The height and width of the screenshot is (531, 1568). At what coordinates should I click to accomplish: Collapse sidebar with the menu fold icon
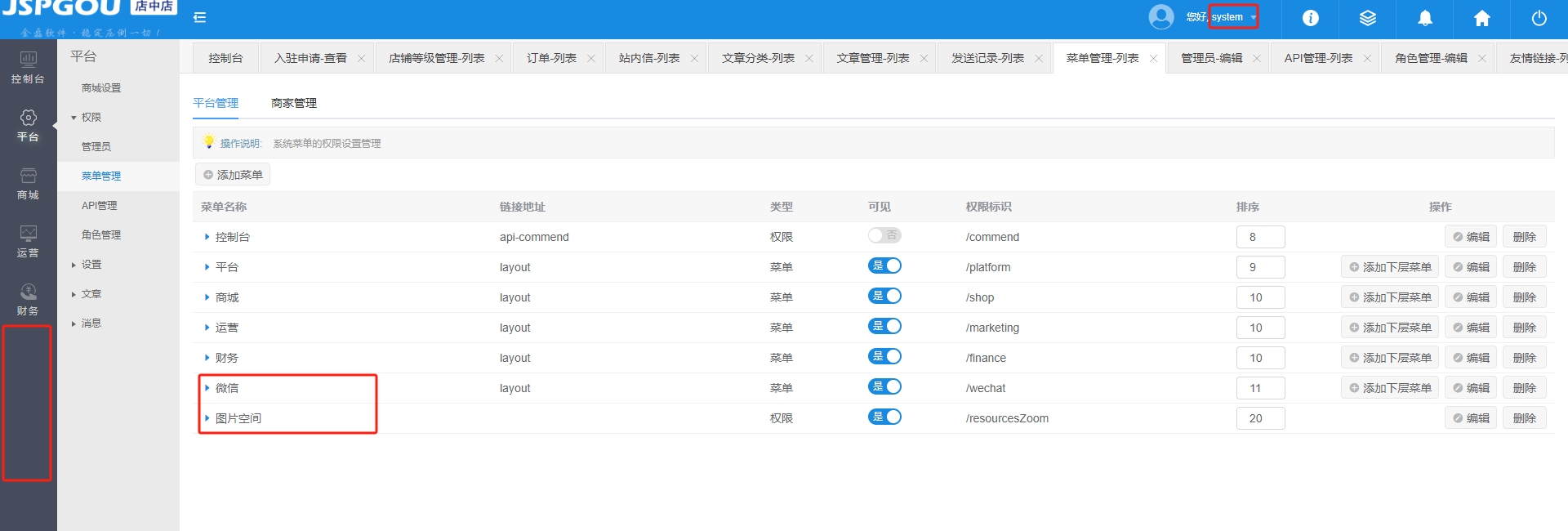199,17
